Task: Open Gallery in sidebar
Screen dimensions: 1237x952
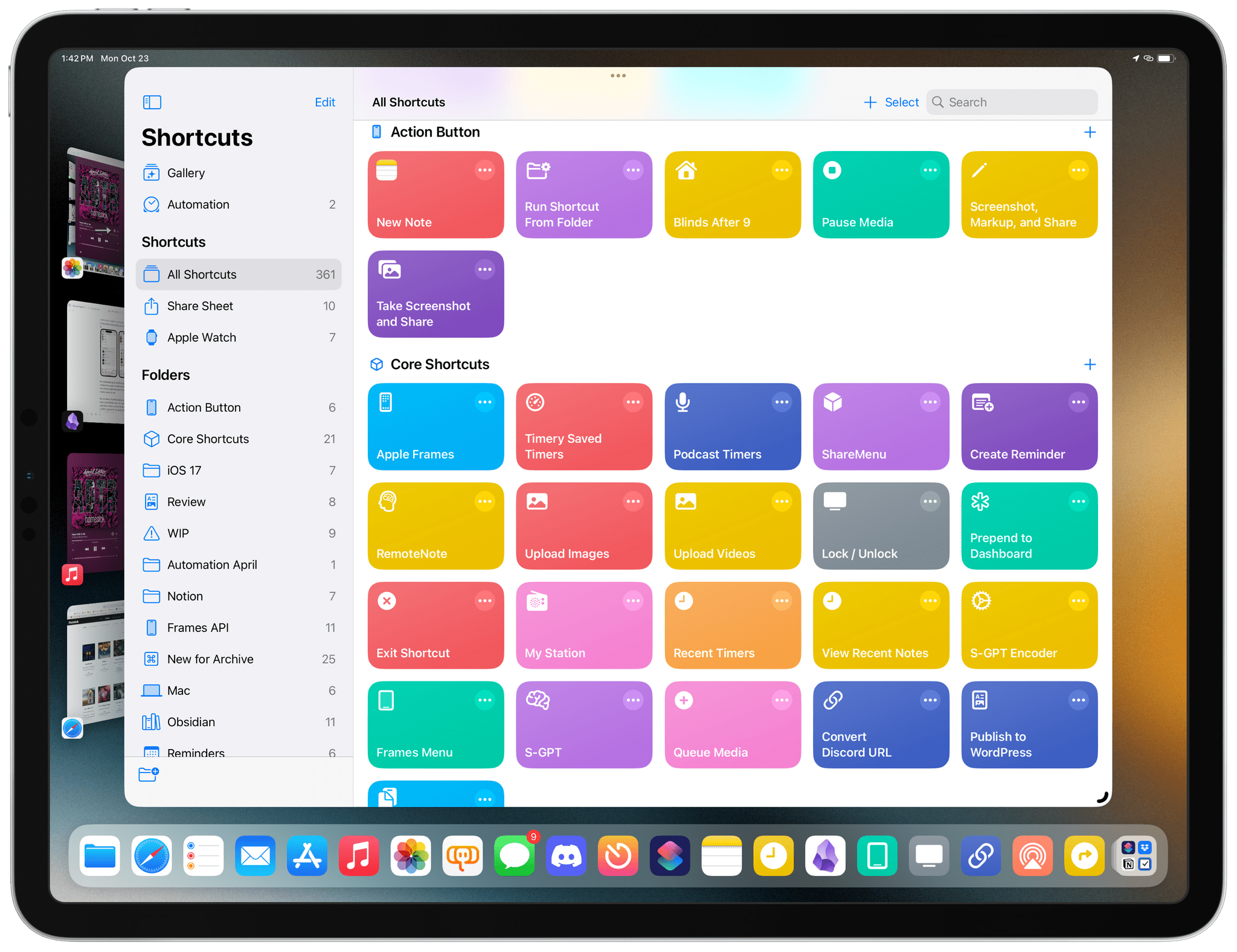Action: click(x=239, y=173)
